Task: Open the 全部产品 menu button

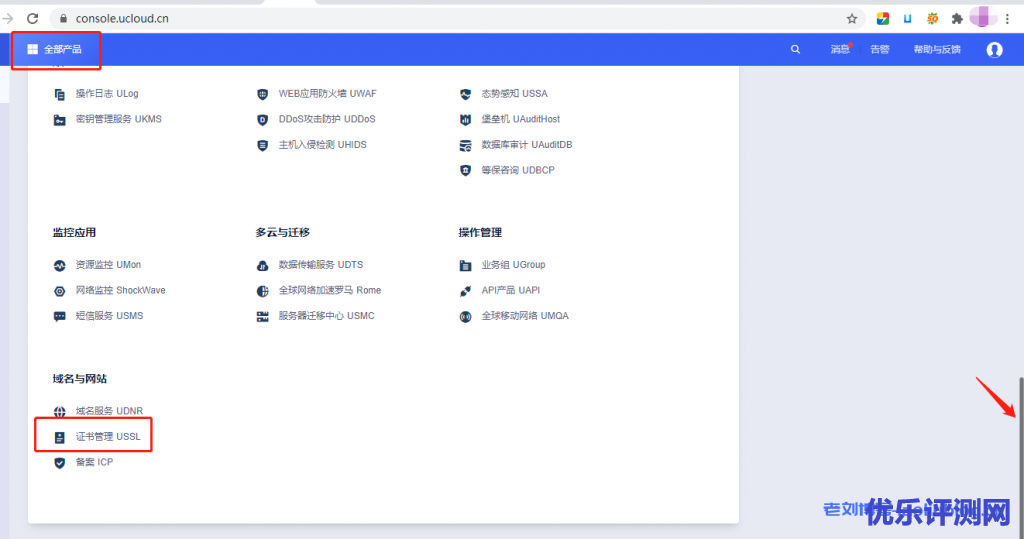Action: (x=55, y=50)
